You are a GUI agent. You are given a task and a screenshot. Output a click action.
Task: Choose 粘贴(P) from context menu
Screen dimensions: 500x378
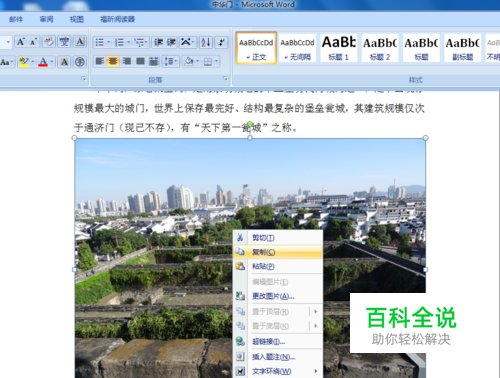coord(279,266)
